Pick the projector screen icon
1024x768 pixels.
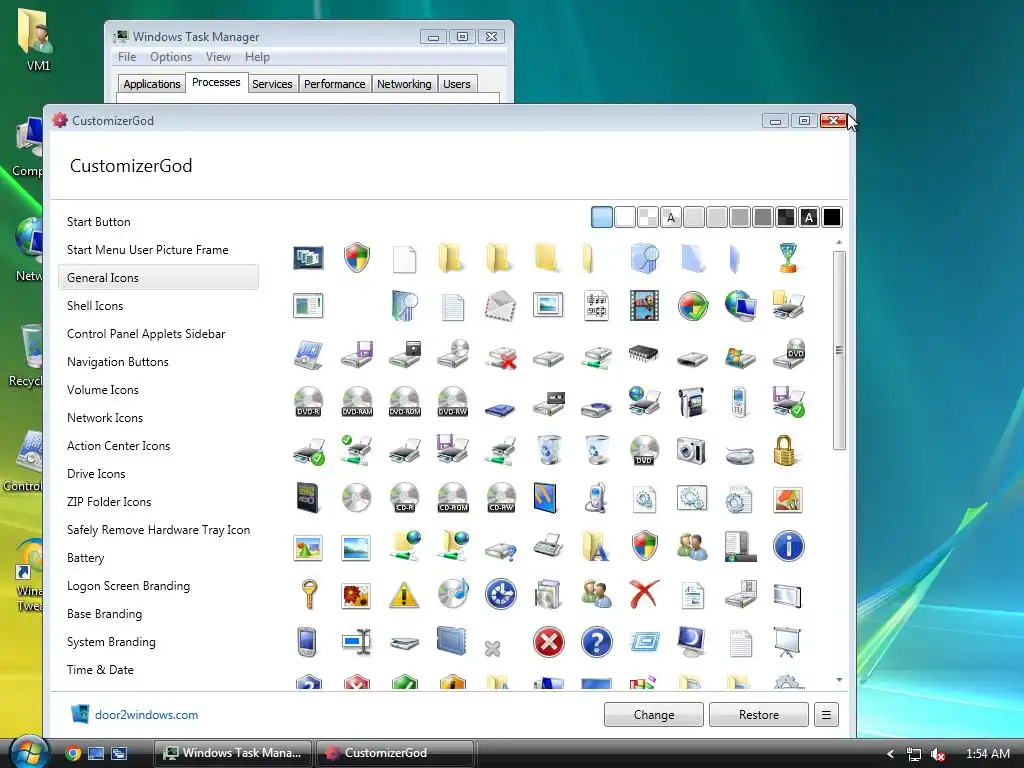pyautogui.click(x=788, y=642)
